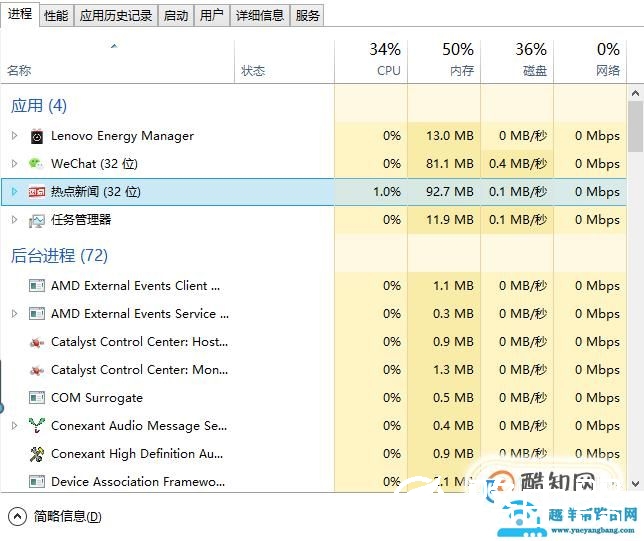Viewport: 644px width, 541px height.
Task: Select Catalyst Control Center: Mon name
Action: 139,370
